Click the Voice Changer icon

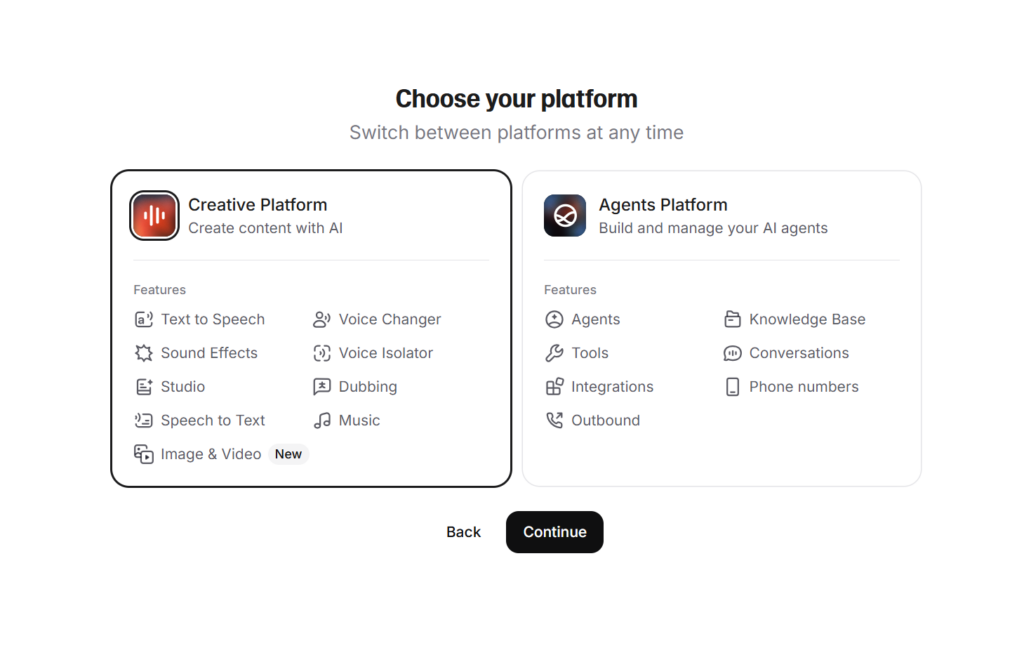321,319
